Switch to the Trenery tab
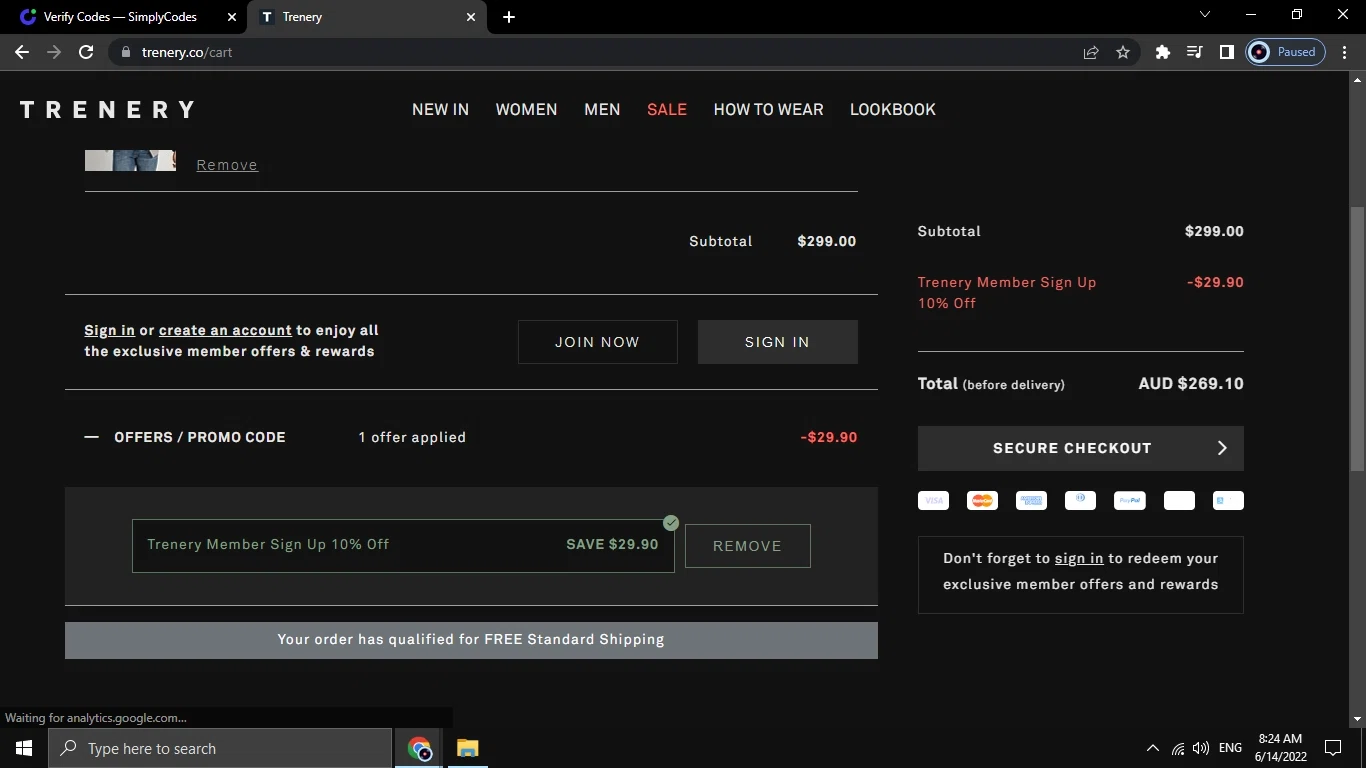1366x768 pixels. [x=367, y=17]
